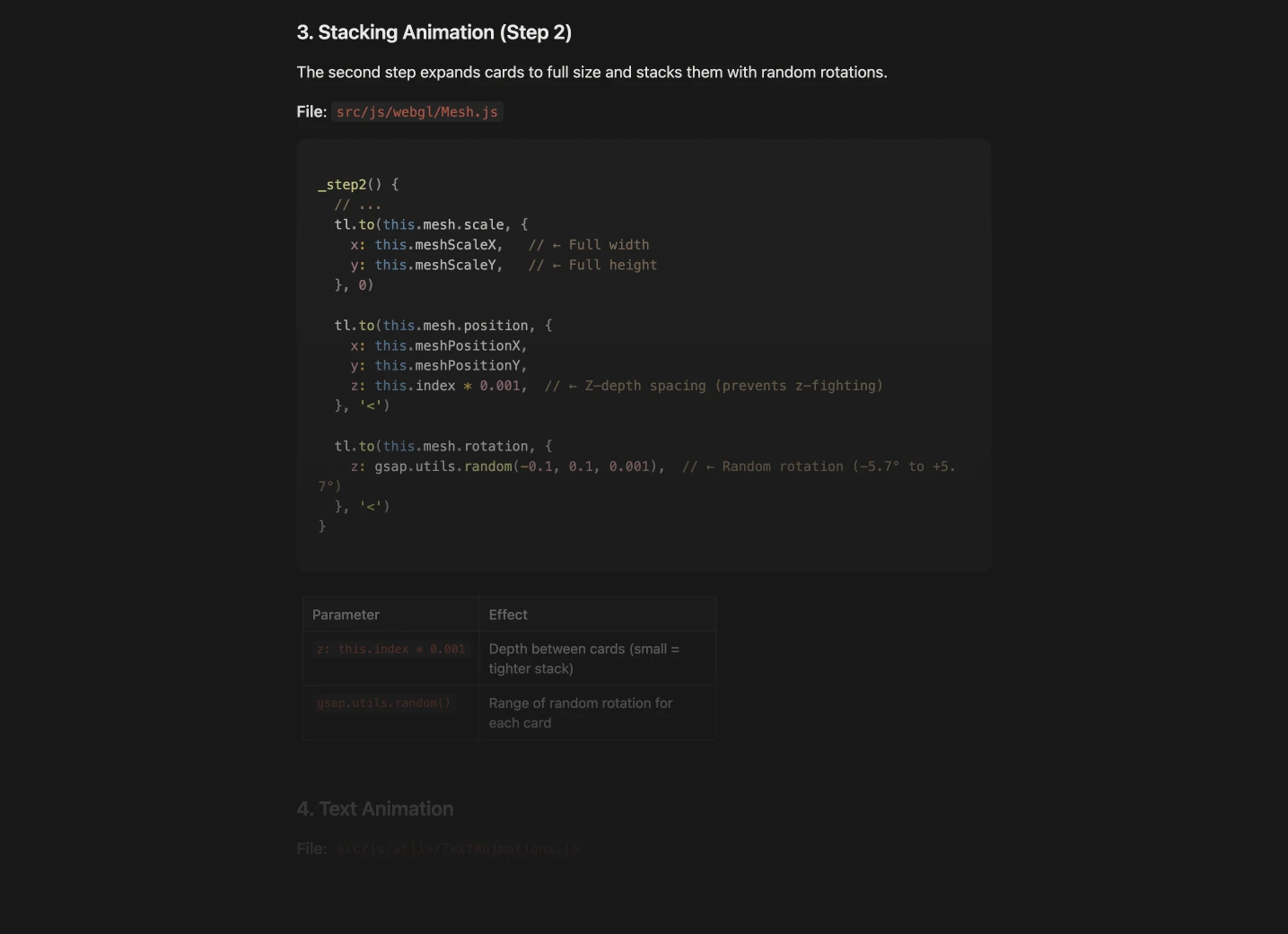Click the "Z-depth spacing (prevents z-fighting)" comment
This screenshot has height=934, width=1288.
(x=714, y=386)
